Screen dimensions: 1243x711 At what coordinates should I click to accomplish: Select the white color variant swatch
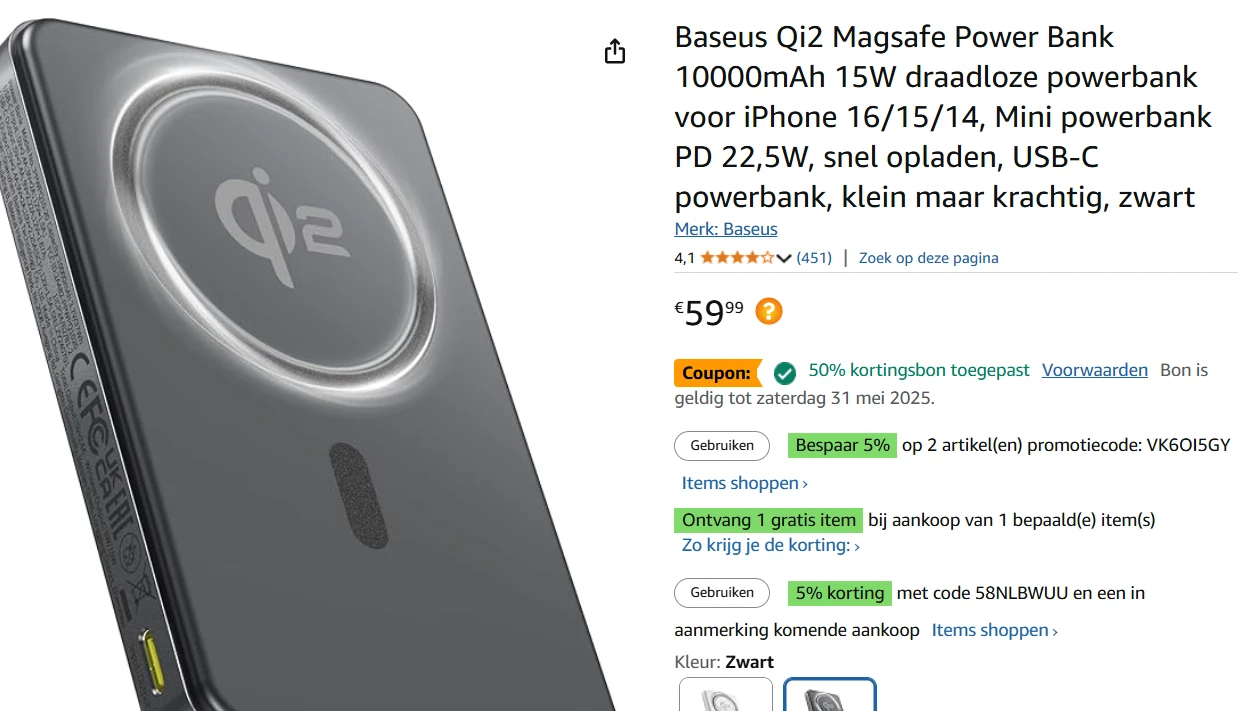(x=726, y=694)
